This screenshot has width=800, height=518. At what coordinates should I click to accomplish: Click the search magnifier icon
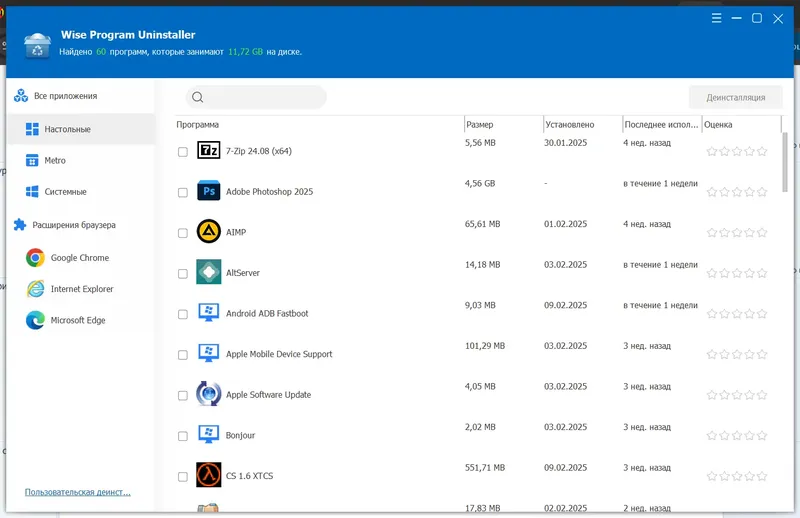point(197,97)
